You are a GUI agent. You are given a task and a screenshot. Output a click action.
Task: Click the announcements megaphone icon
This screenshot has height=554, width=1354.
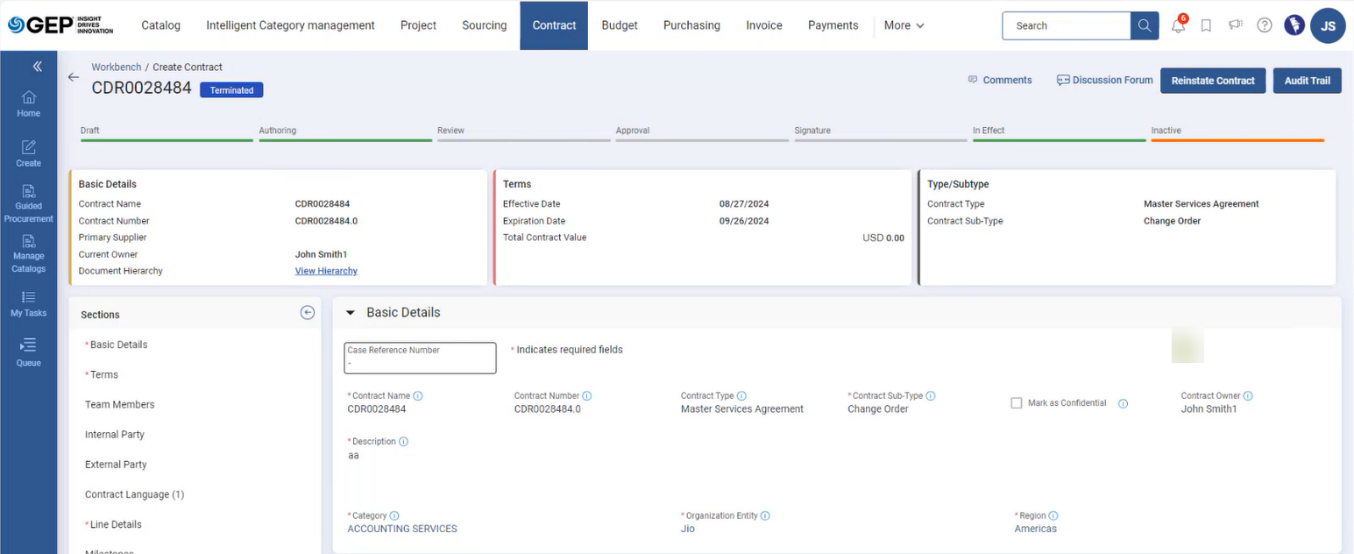point(1235,26)
